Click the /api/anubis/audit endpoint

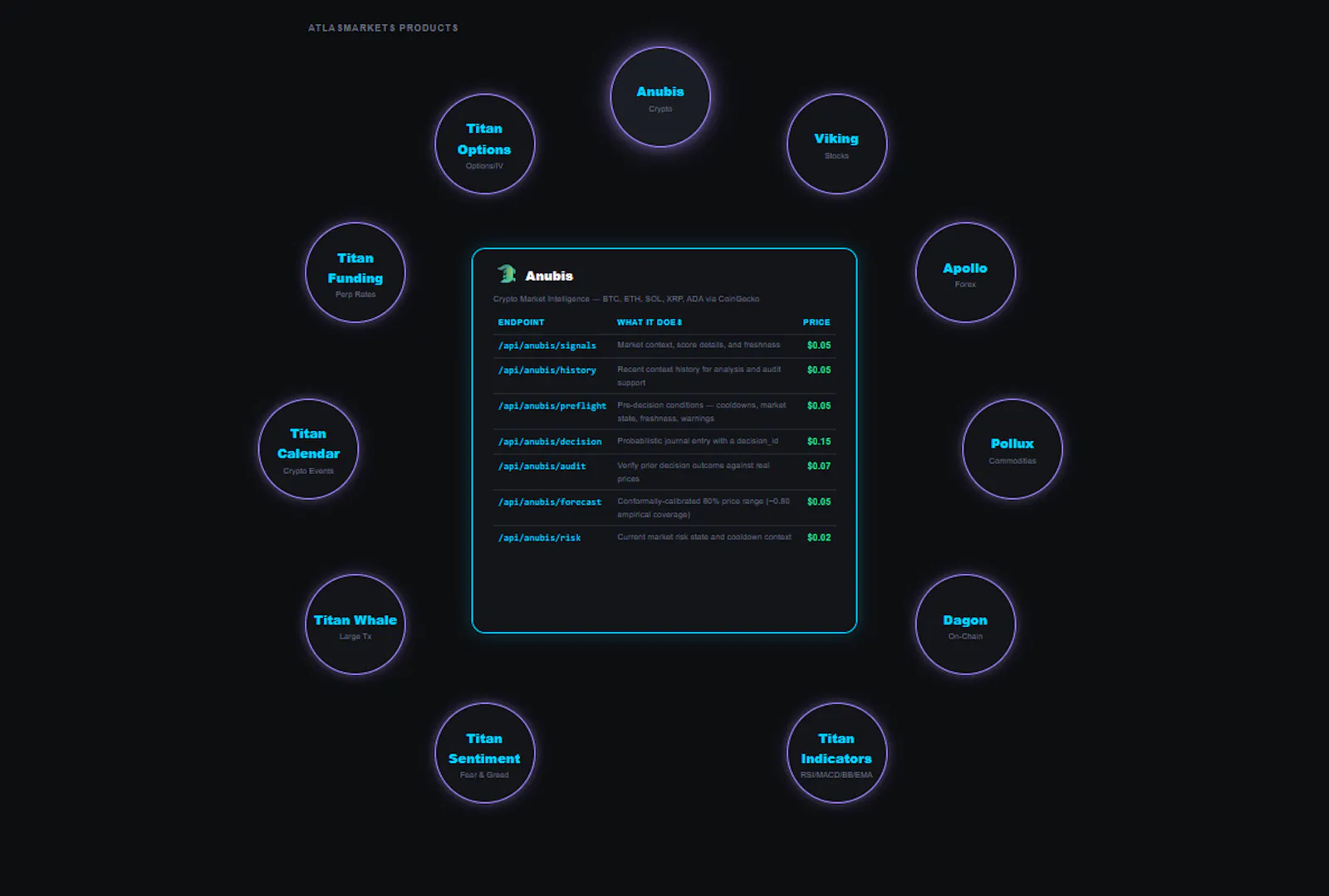pyautogui.click(x=542, y=467)
